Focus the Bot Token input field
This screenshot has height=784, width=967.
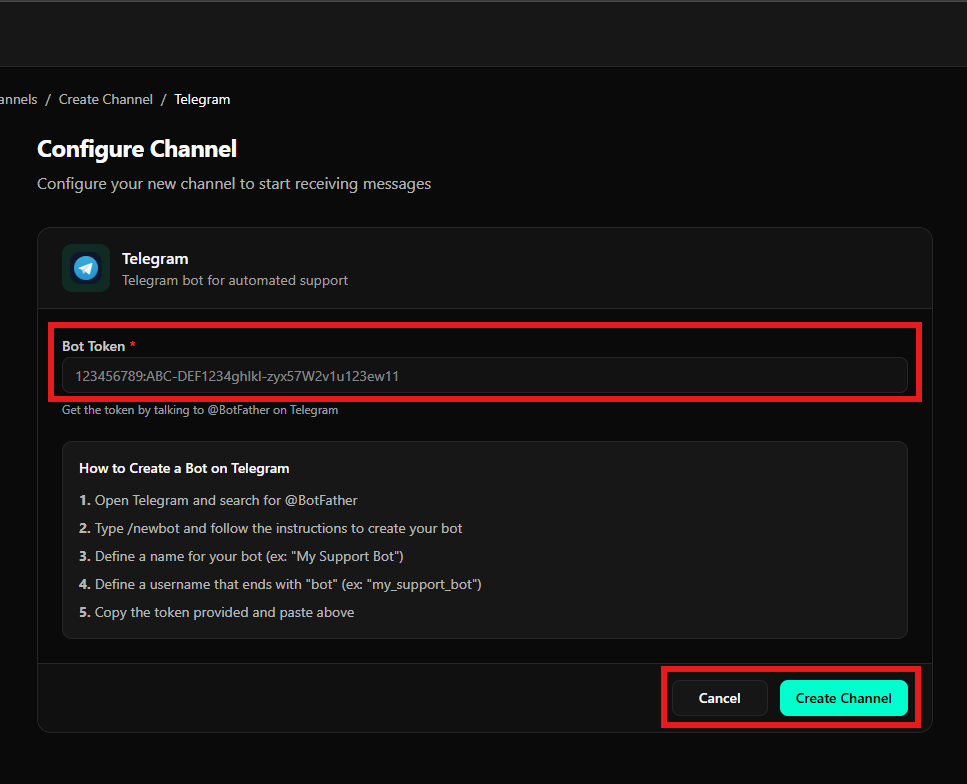(x=485, y=376)
